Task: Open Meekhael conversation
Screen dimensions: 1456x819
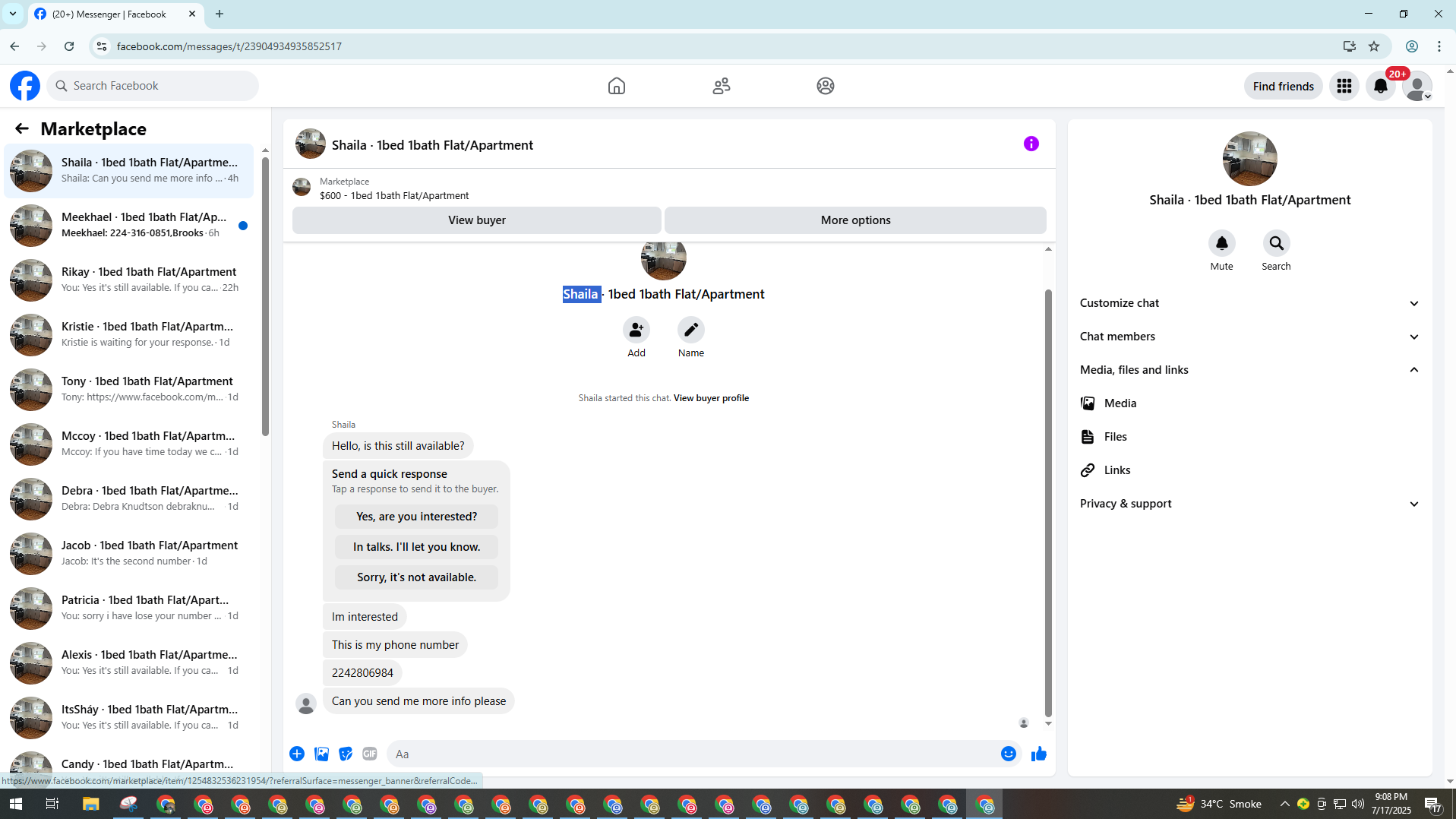Action: (129, 226)
